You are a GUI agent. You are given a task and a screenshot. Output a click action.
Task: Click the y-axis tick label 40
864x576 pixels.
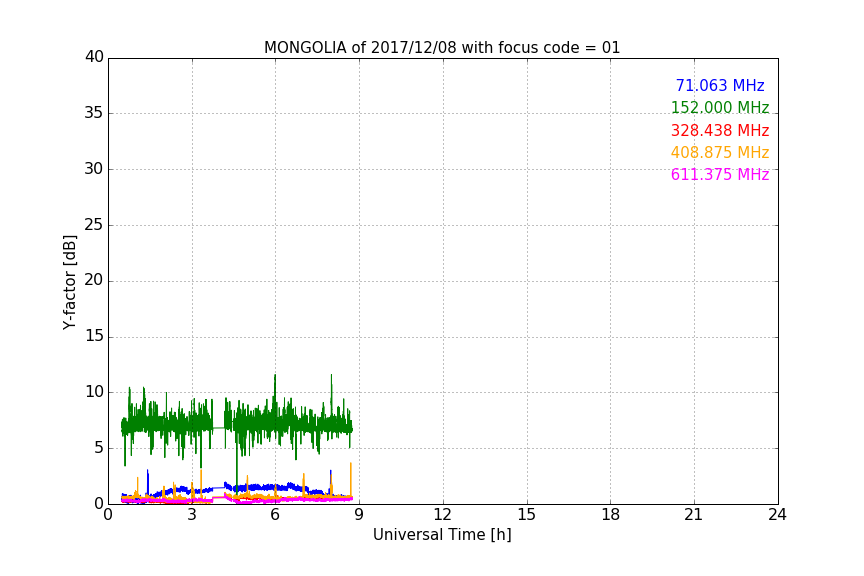click(x=94, y=57)
